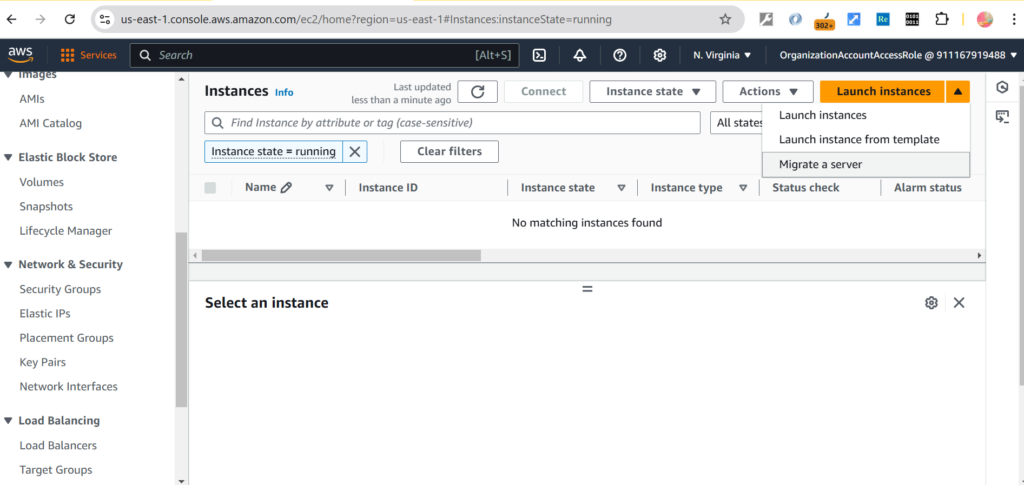Screen dimensions: 1024x485
Task: Go to Security Groups in sidebar
Action: click(x=60, y=289)
